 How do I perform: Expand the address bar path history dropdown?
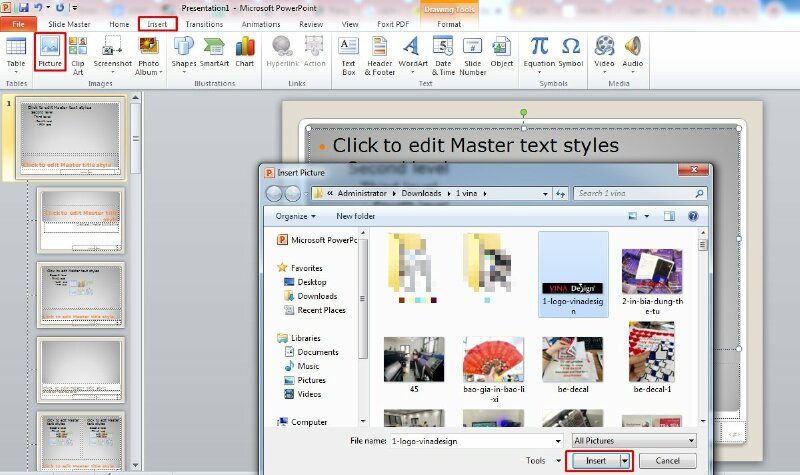tap(545, 193)
